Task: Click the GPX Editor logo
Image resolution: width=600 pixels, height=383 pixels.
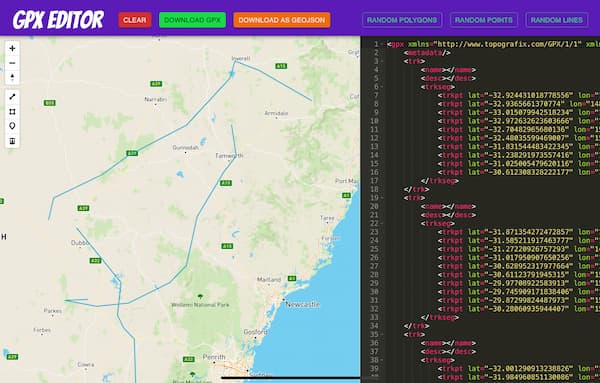Action: [x=58, y=20]
